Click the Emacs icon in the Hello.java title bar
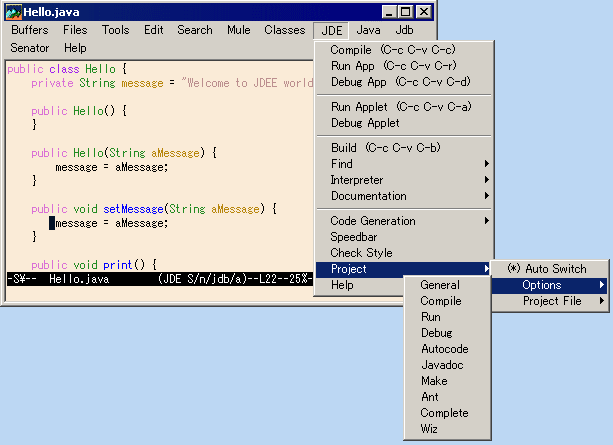 (13, 12)
